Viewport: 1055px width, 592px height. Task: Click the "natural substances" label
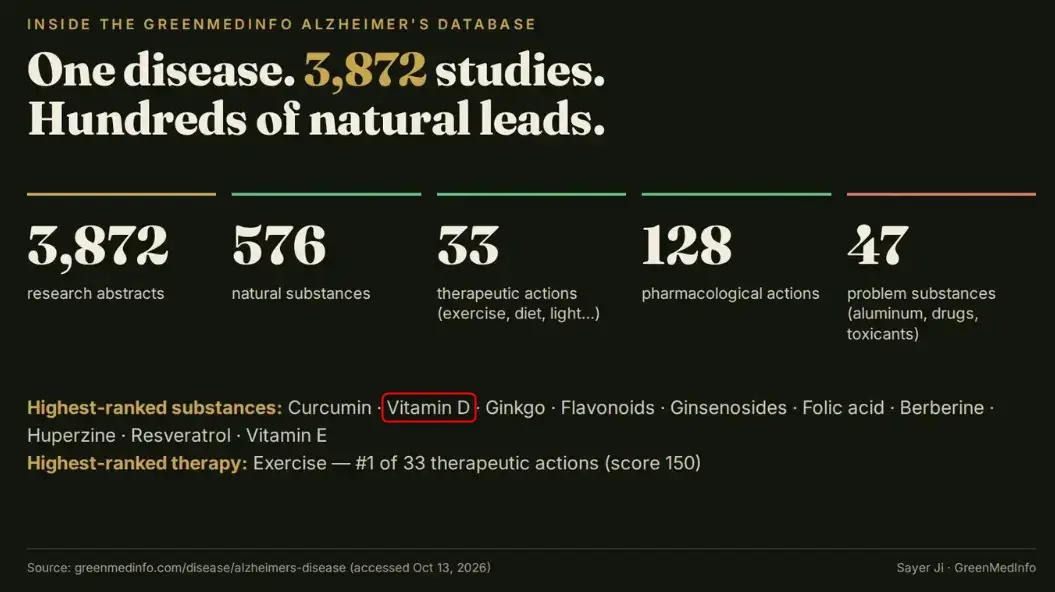[x=301, y=293]
